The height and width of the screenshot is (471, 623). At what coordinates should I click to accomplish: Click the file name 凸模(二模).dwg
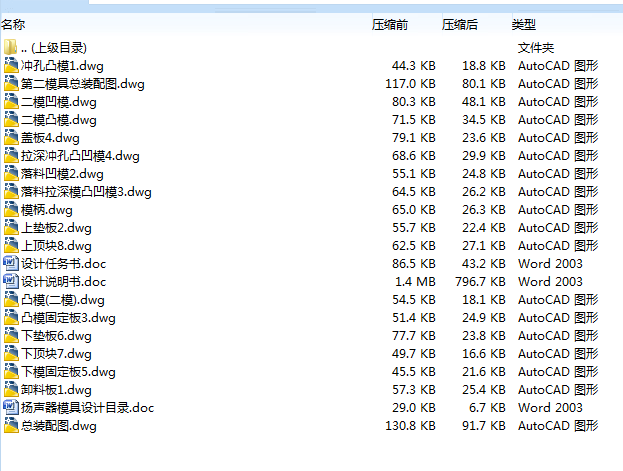[63, 300]
